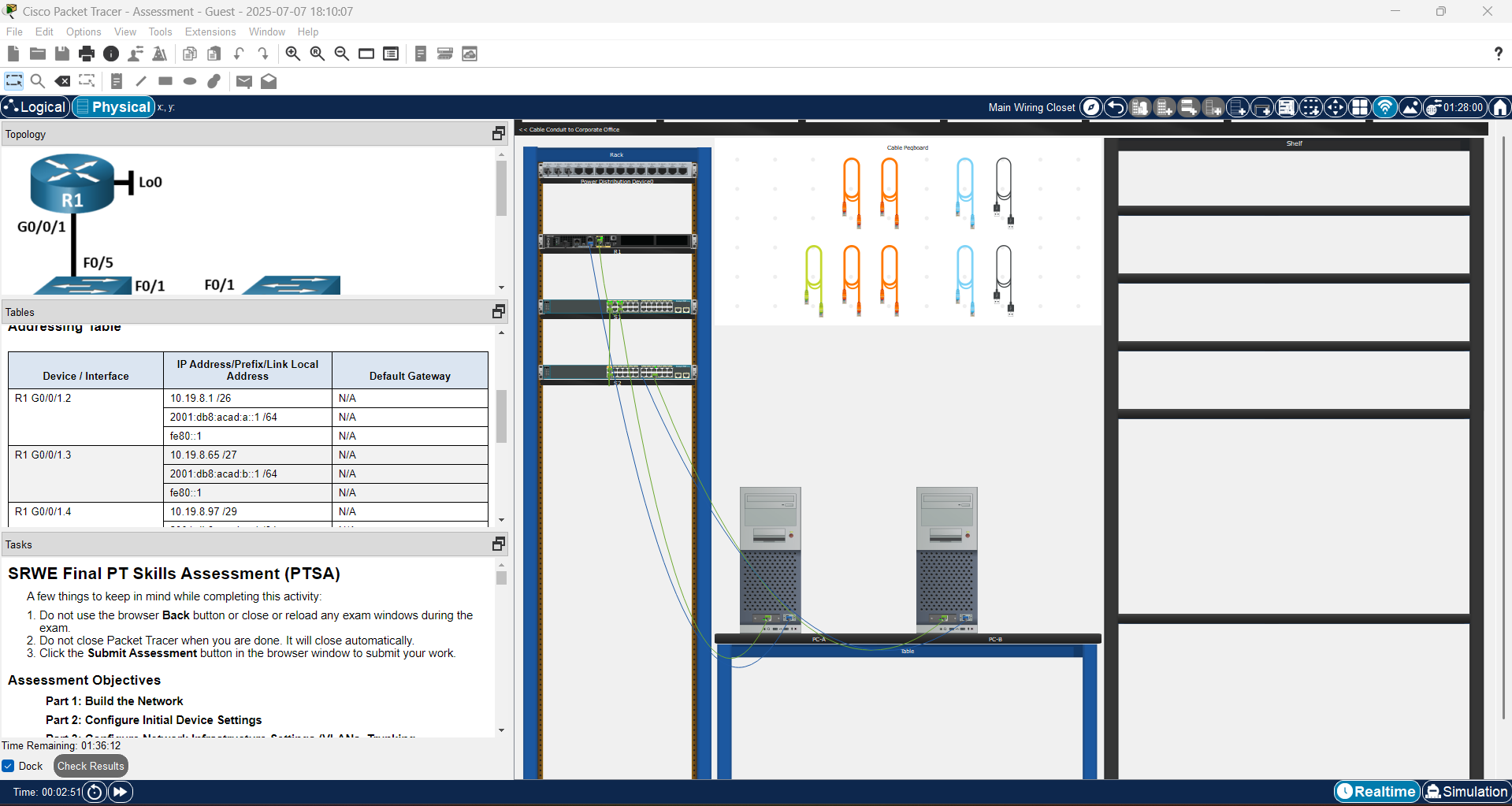This screenshot has width=1512, height=806.
Task: Switch to the Logical workspace tab
Action: [x=35, y=107]
